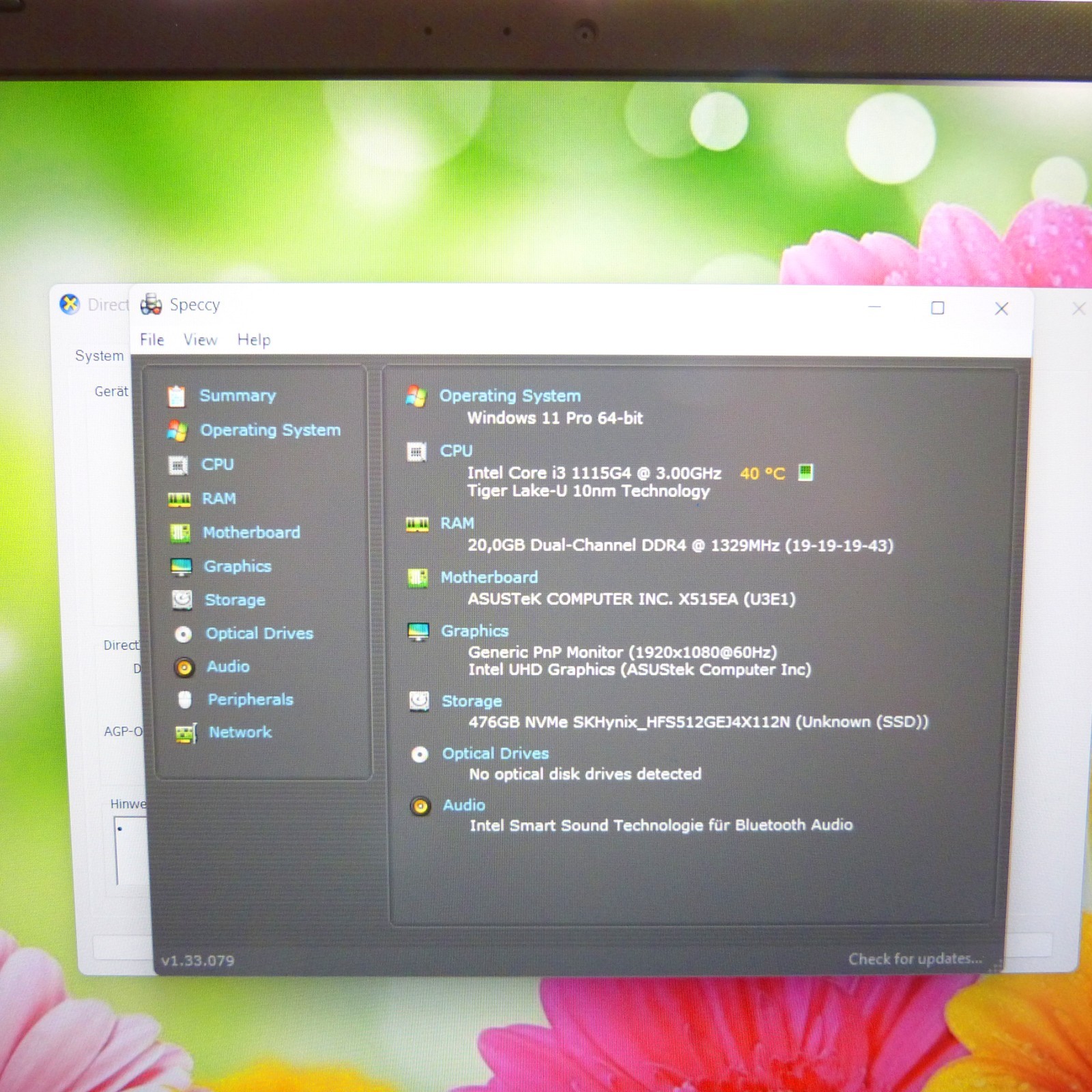1092x1092 pixels.
Task: Click the 20,0GB Dual-Channel DDR4 text
Action: 680,545
